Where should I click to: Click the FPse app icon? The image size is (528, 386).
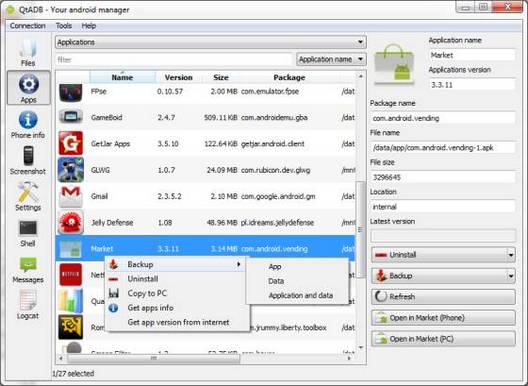(70, 93)
